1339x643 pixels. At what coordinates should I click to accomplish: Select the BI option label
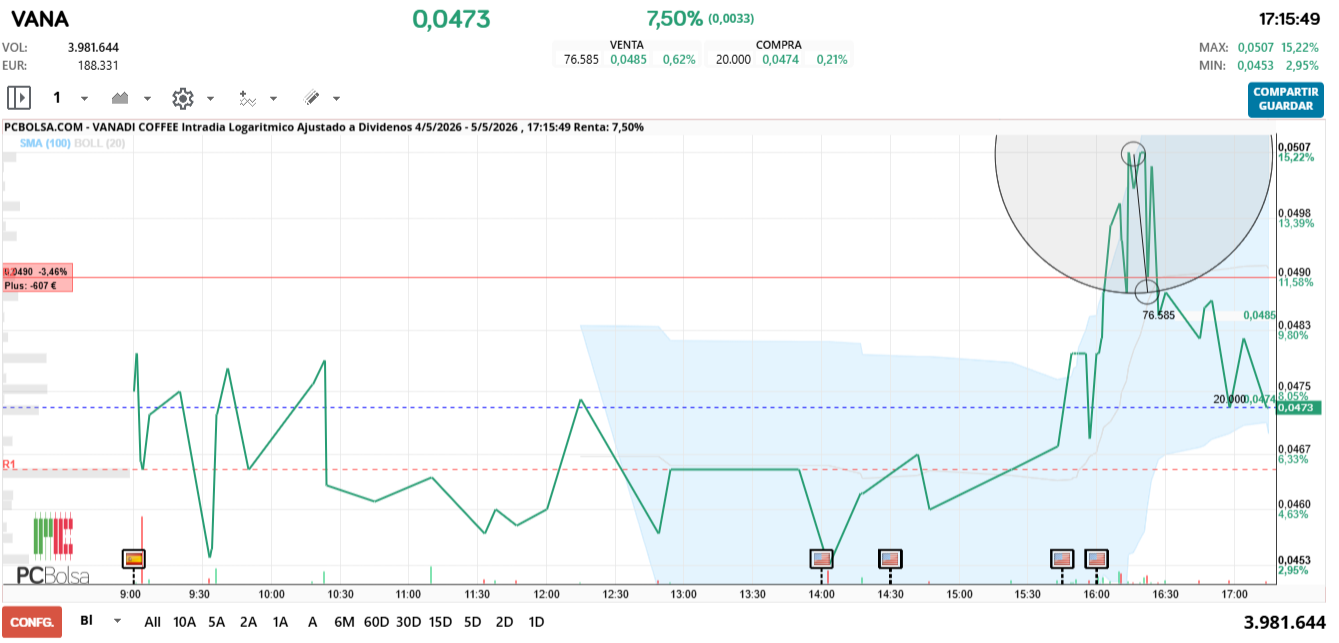[x=87, y=621]
